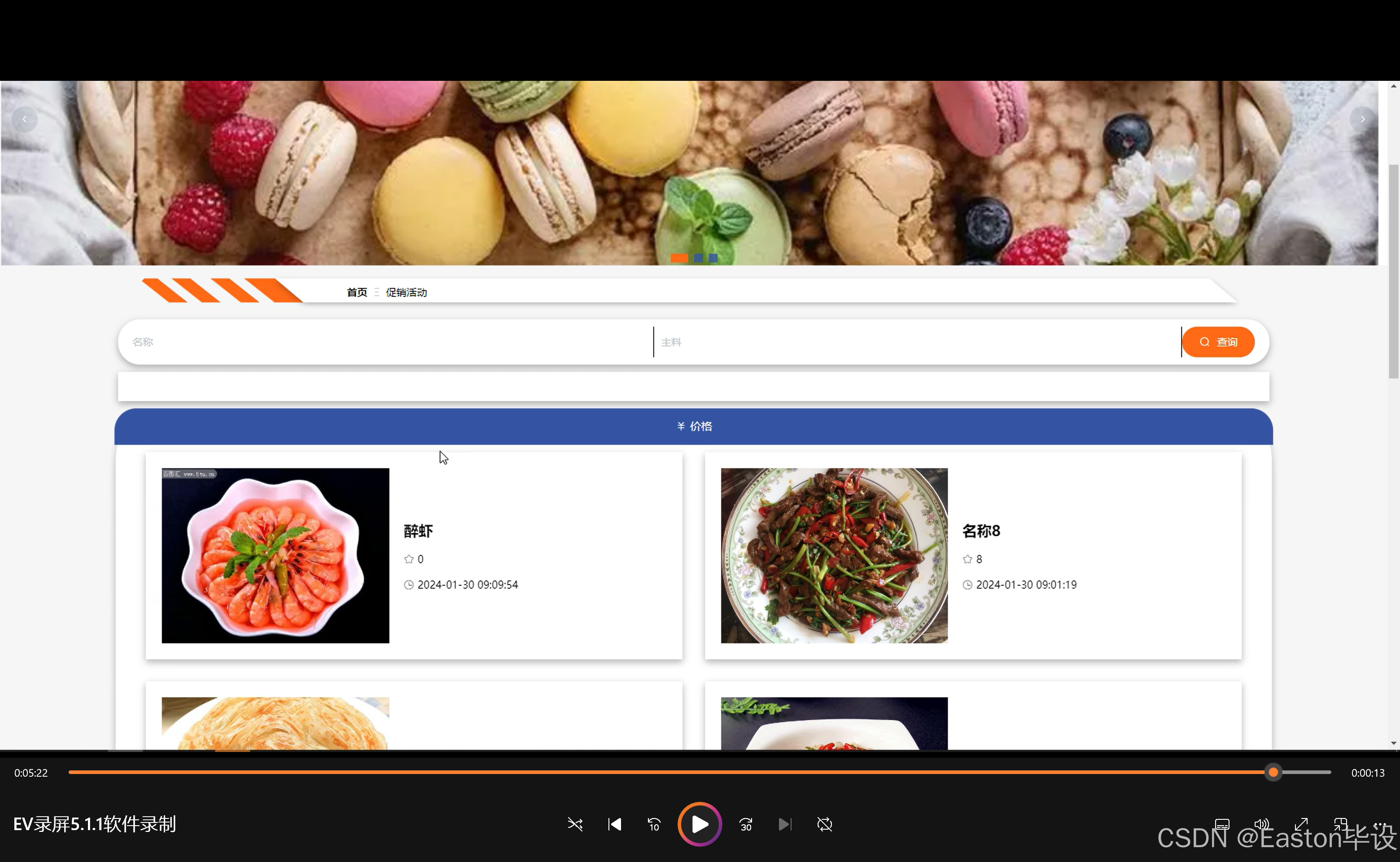
Task: Click the page's vertical scrollbar thumb
Action: point(1394,271)
